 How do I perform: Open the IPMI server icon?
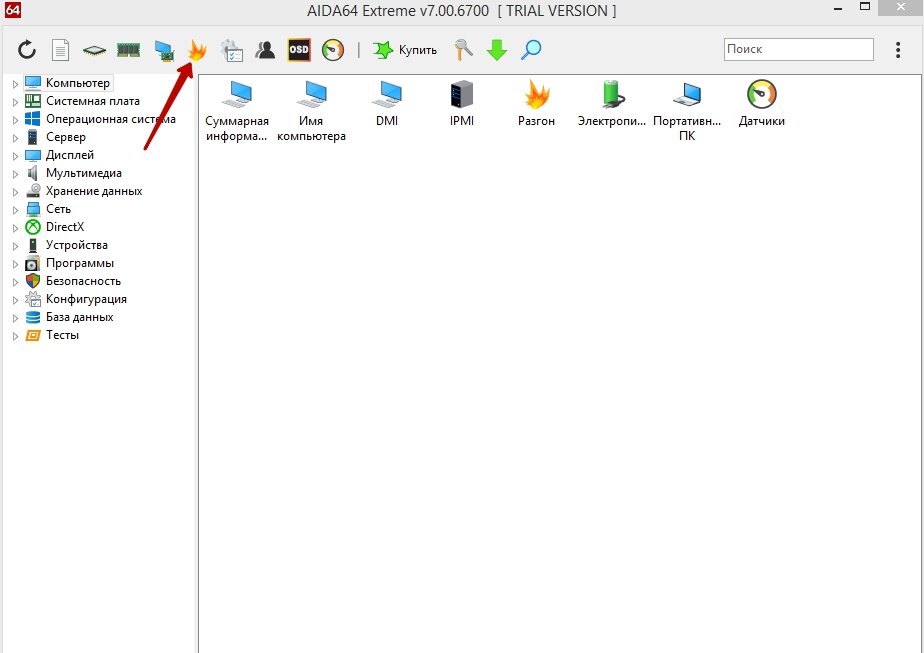click(x=462, y=104)
